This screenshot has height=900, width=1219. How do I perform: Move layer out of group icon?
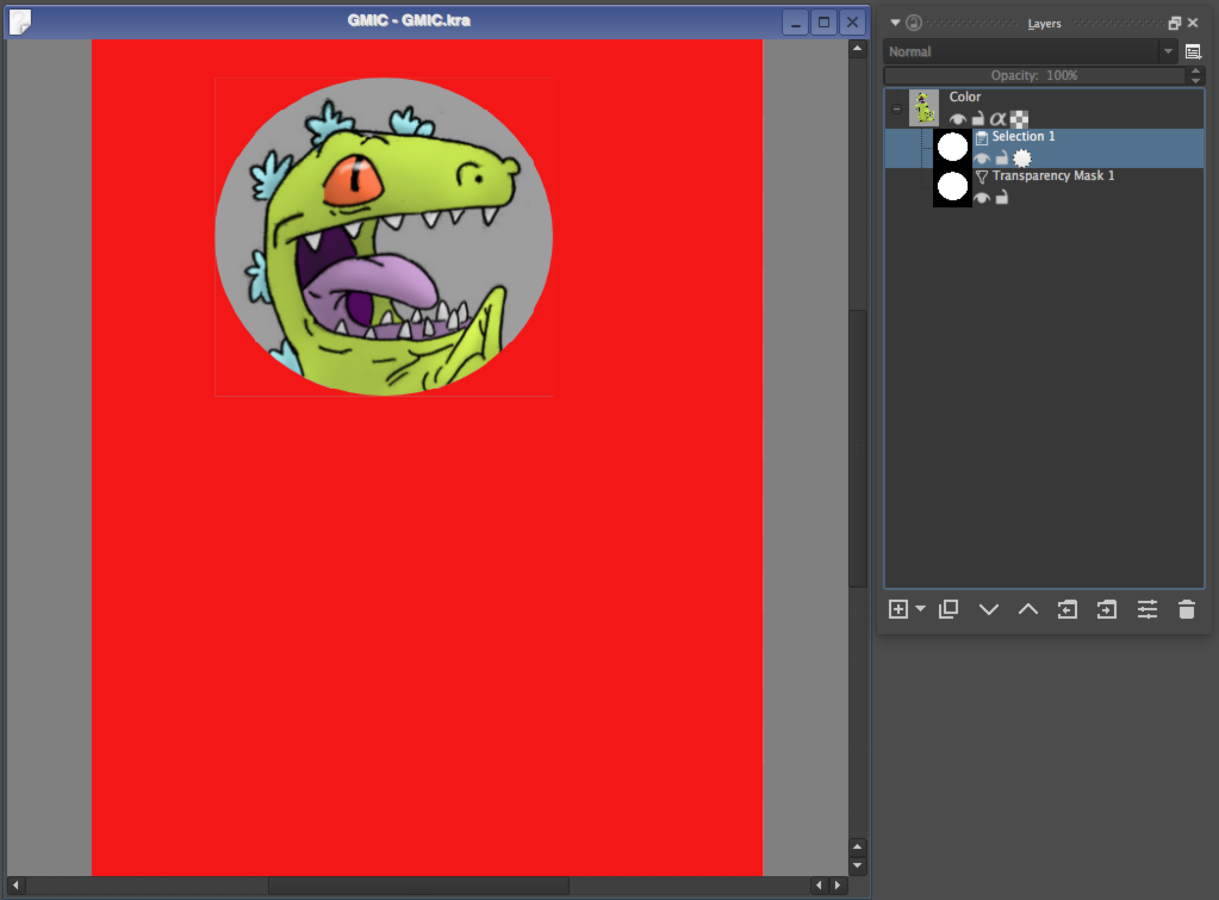tap(1067, 609)
